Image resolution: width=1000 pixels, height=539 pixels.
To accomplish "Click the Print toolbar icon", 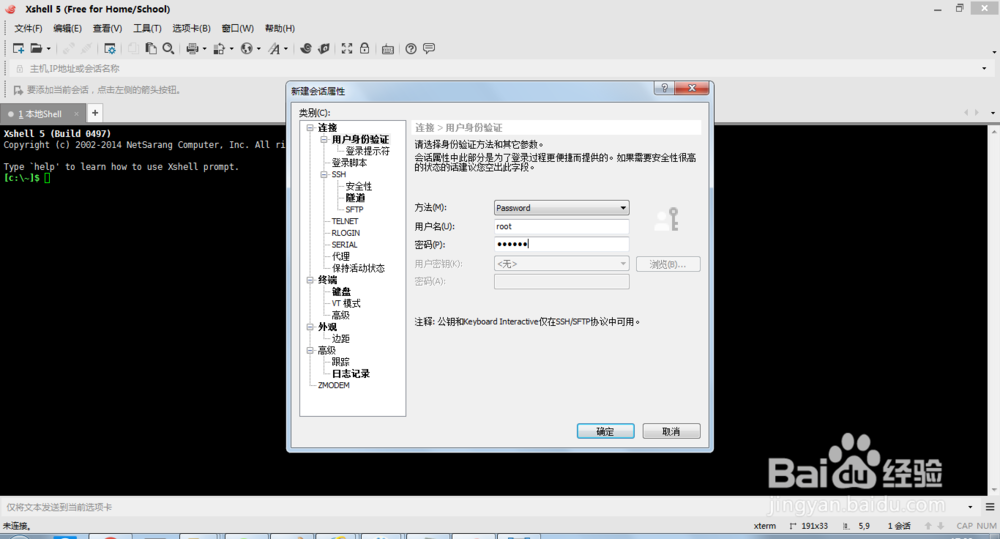I will coord(192,48).
